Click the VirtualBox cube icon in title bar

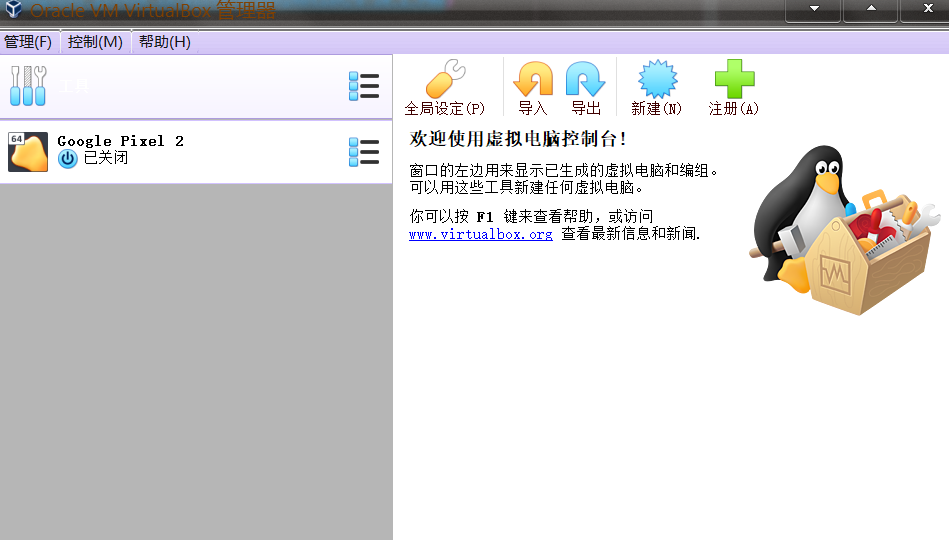(13, 10)
